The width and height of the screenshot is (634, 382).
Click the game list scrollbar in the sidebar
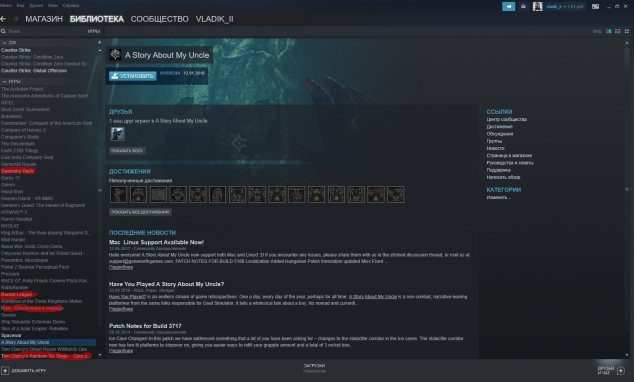(99, 190)
